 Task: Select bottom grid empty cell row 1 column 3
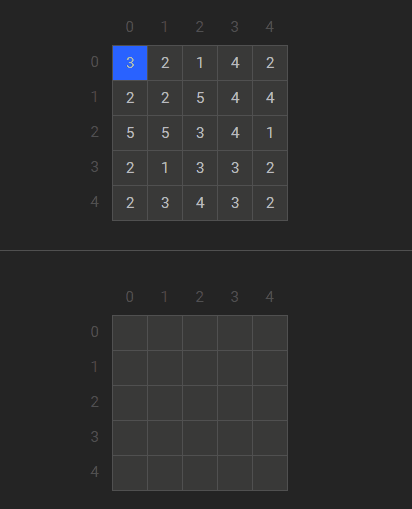235,368
